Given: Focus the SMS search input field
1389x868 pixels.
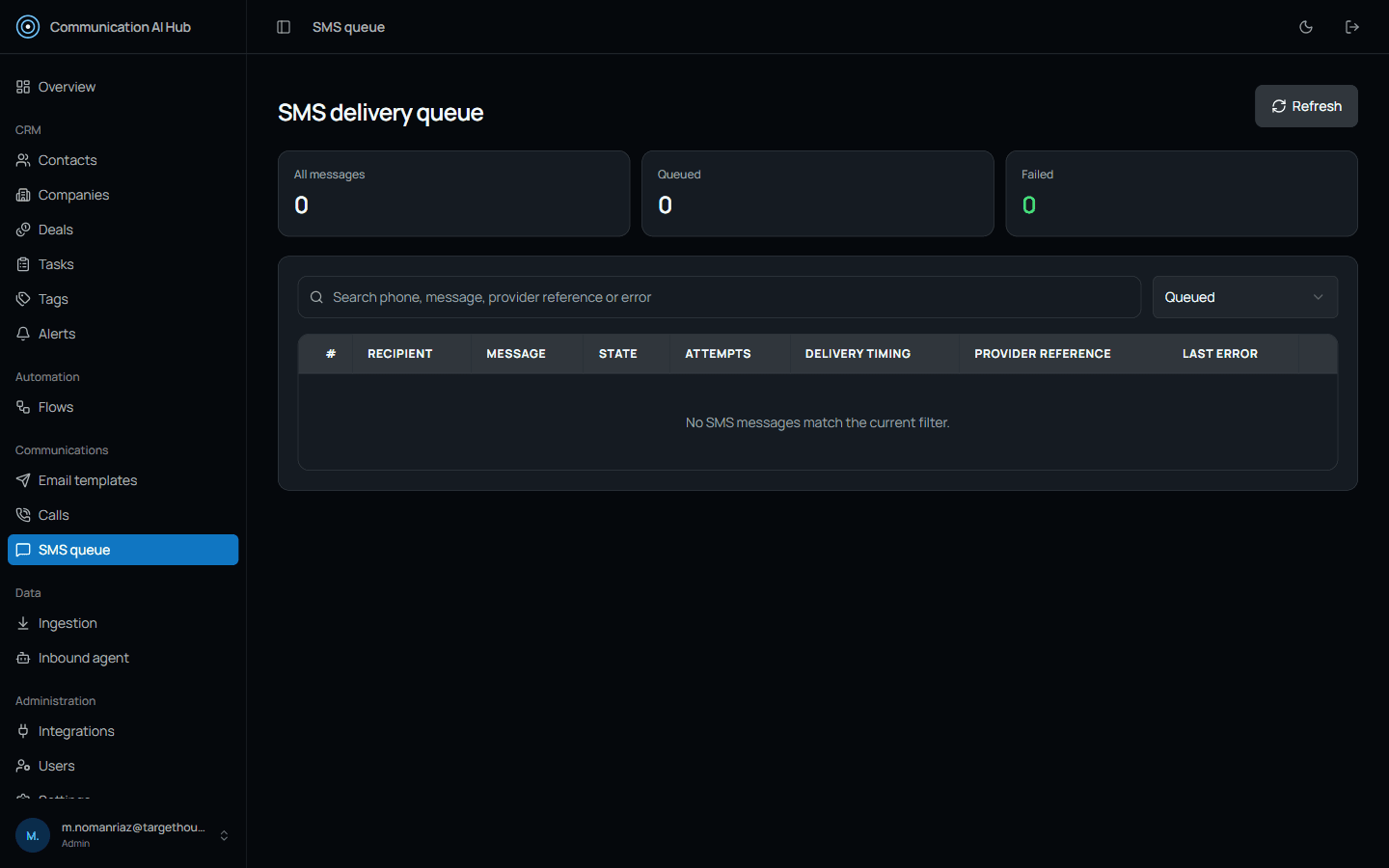Looking at the screenshot, I should 720,297.
